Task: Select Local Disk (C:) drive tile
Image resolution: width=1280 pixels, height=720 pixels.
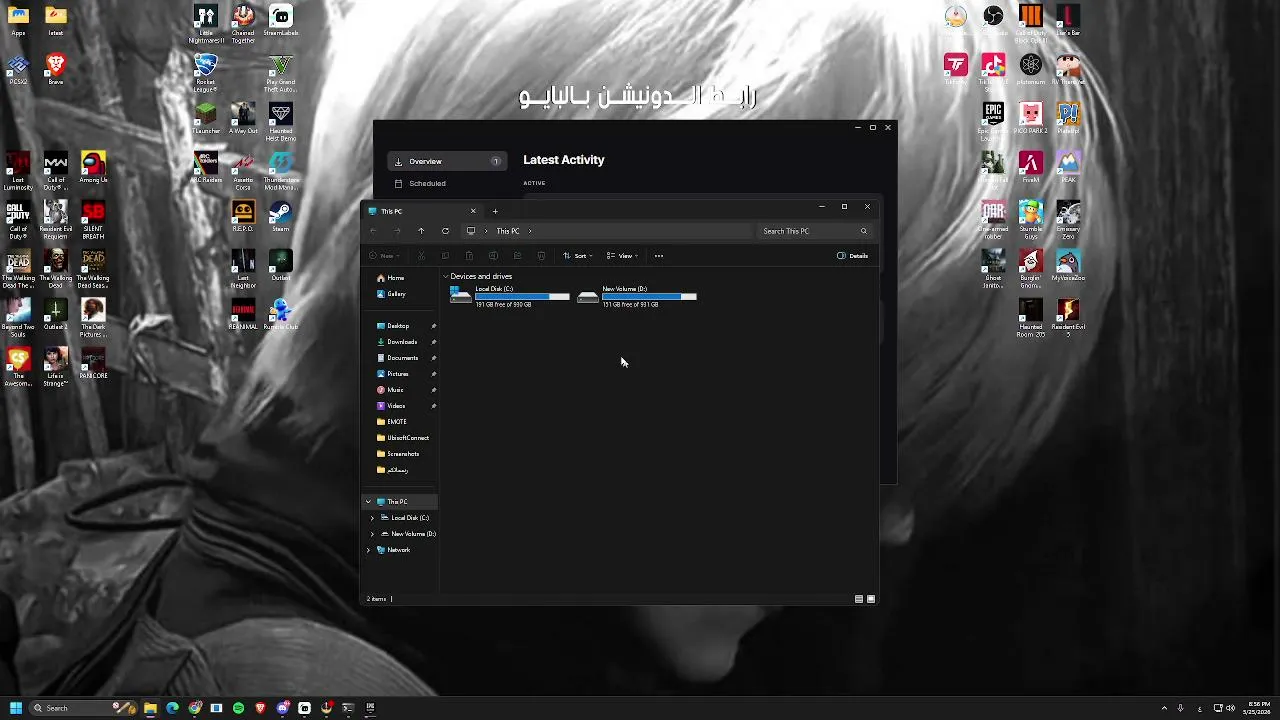Action: [x=510, y=296]
